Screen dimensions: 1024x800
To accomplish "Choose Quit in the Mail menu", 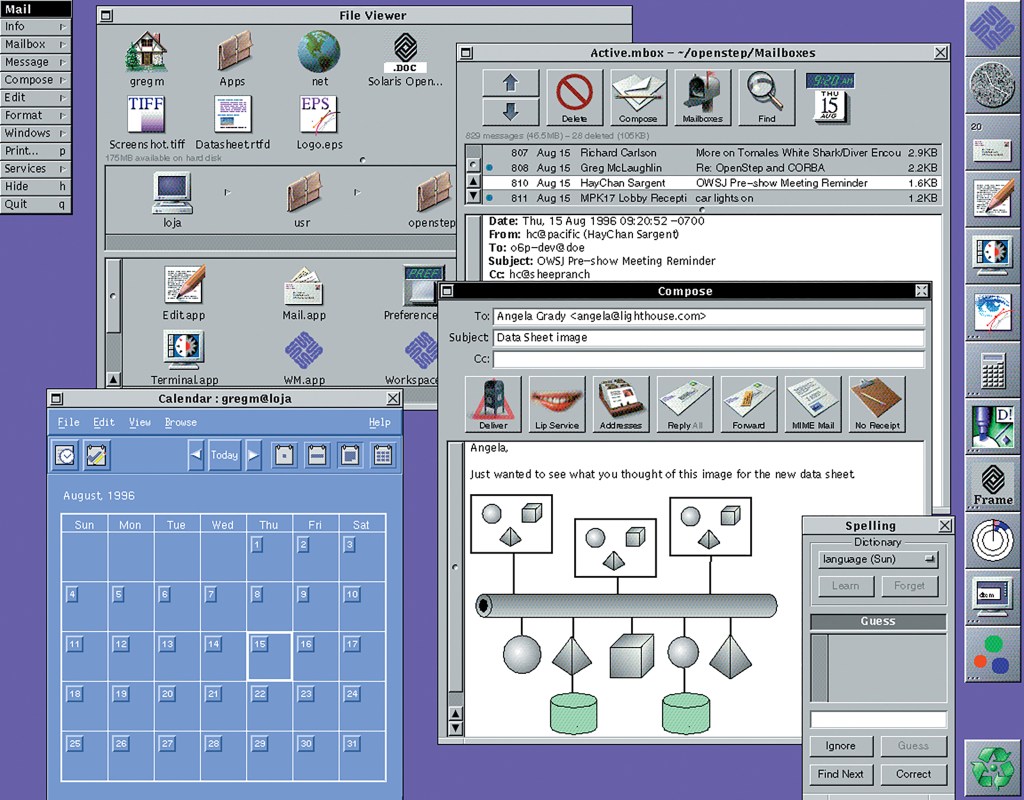I will (35, 204).
